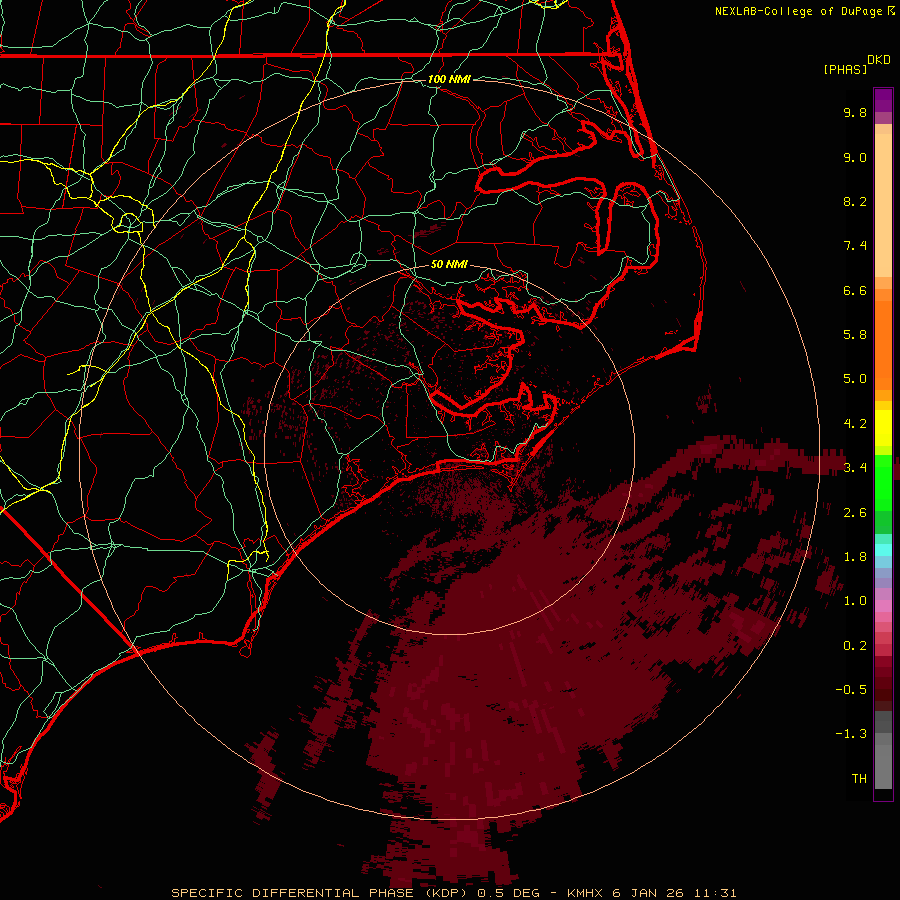Click the cyan segment of the color bar
Screen dimensions: 900x900
point(883,550)
